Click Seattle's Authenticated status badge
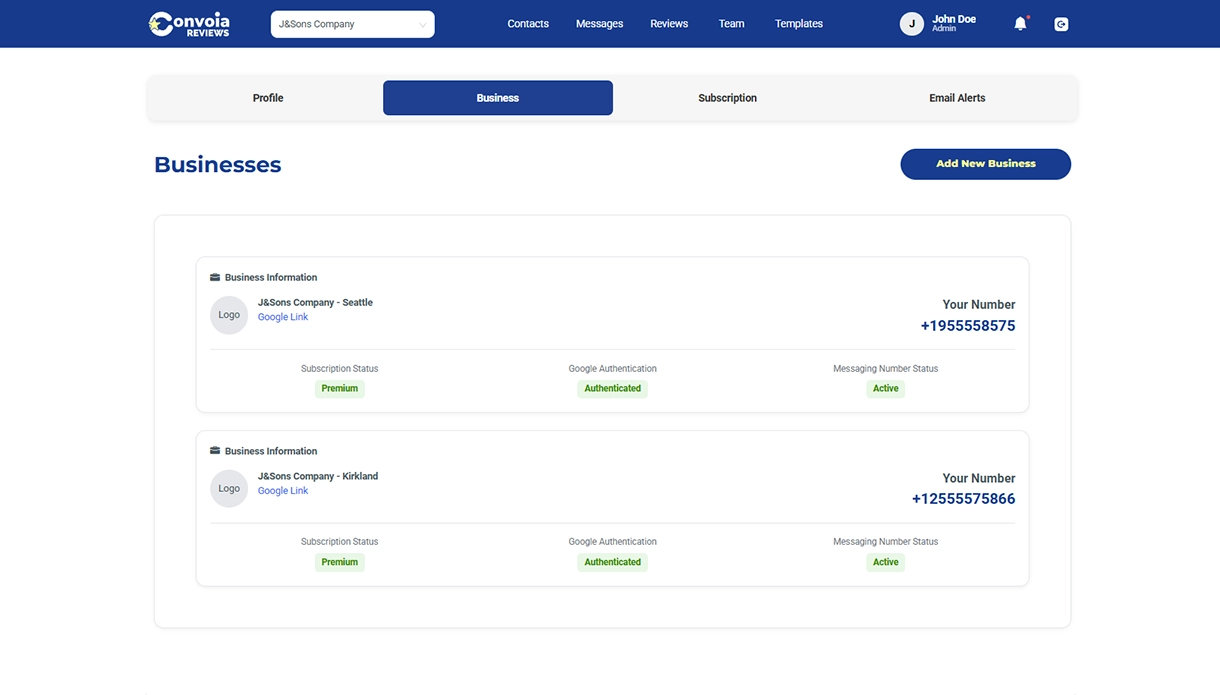The height and width of the screenshot is (695, 1220). click(x=612, y=389)
